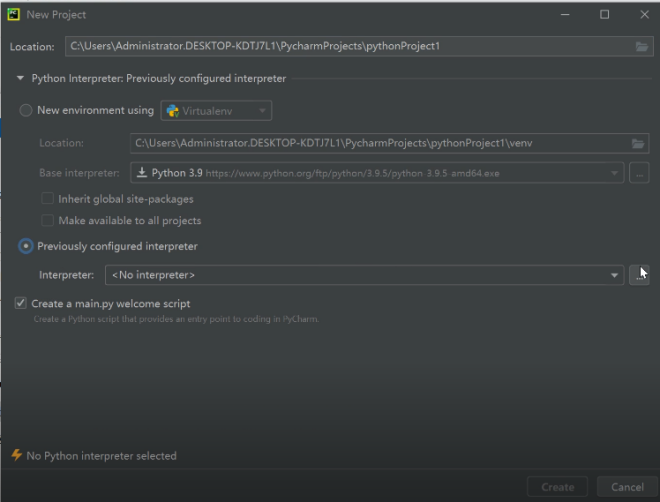Enable Inherit global site-packages checkbox
660x502 pixels.
tap(48, 198)
